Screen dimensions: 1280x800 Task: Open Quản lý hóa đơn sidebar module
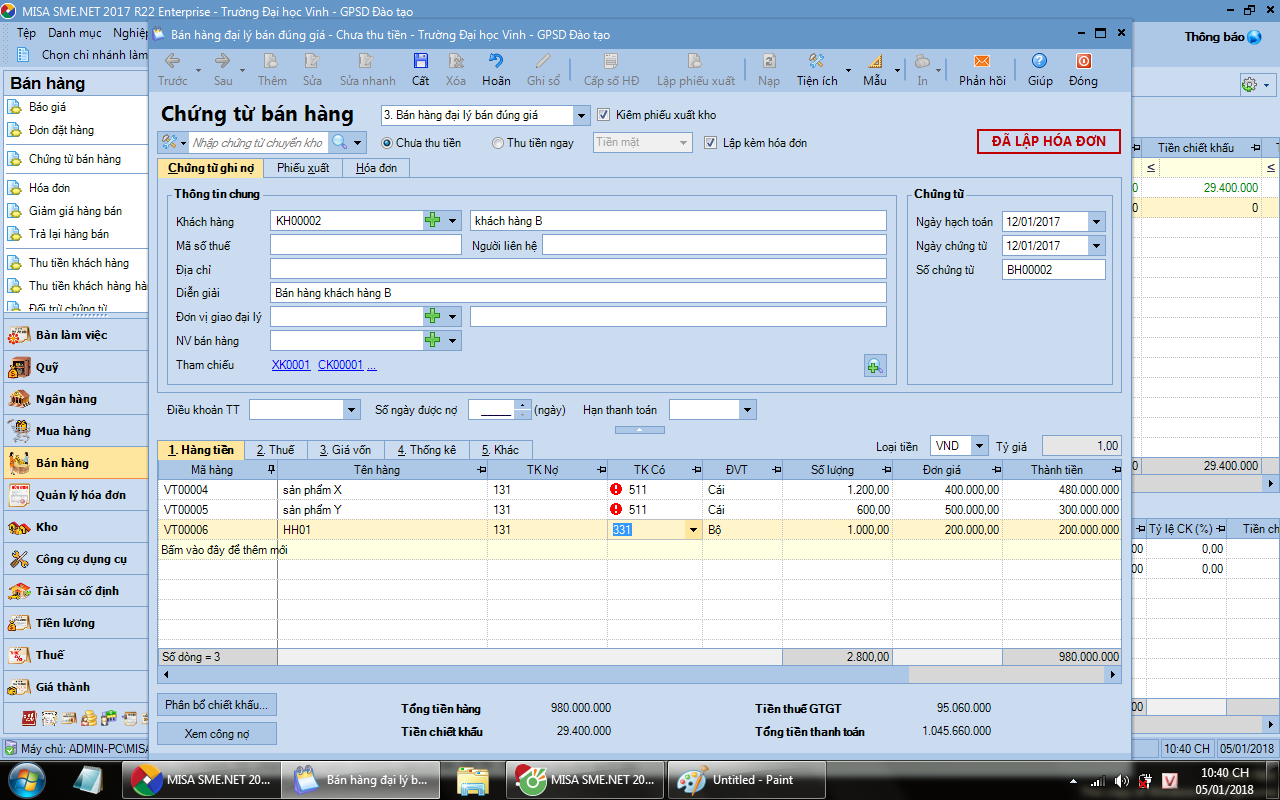pyautogui.click(x=76, y=495)
